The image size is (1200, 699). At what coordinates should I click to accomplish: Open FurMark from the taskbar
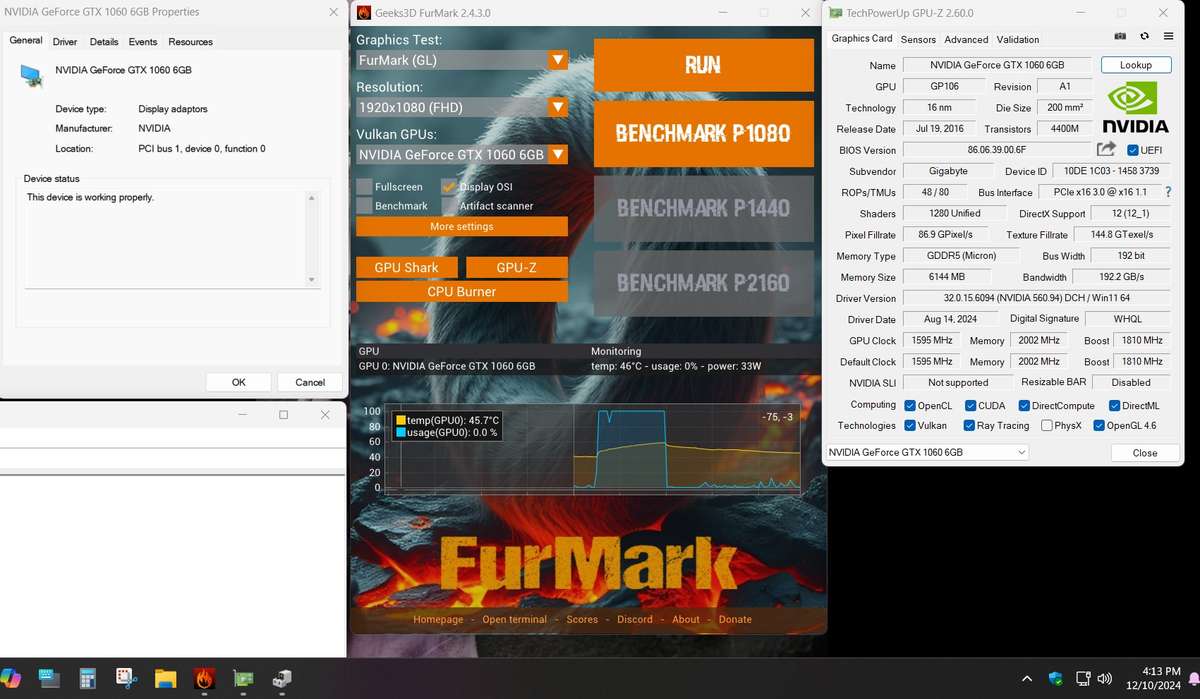[204, 679]
